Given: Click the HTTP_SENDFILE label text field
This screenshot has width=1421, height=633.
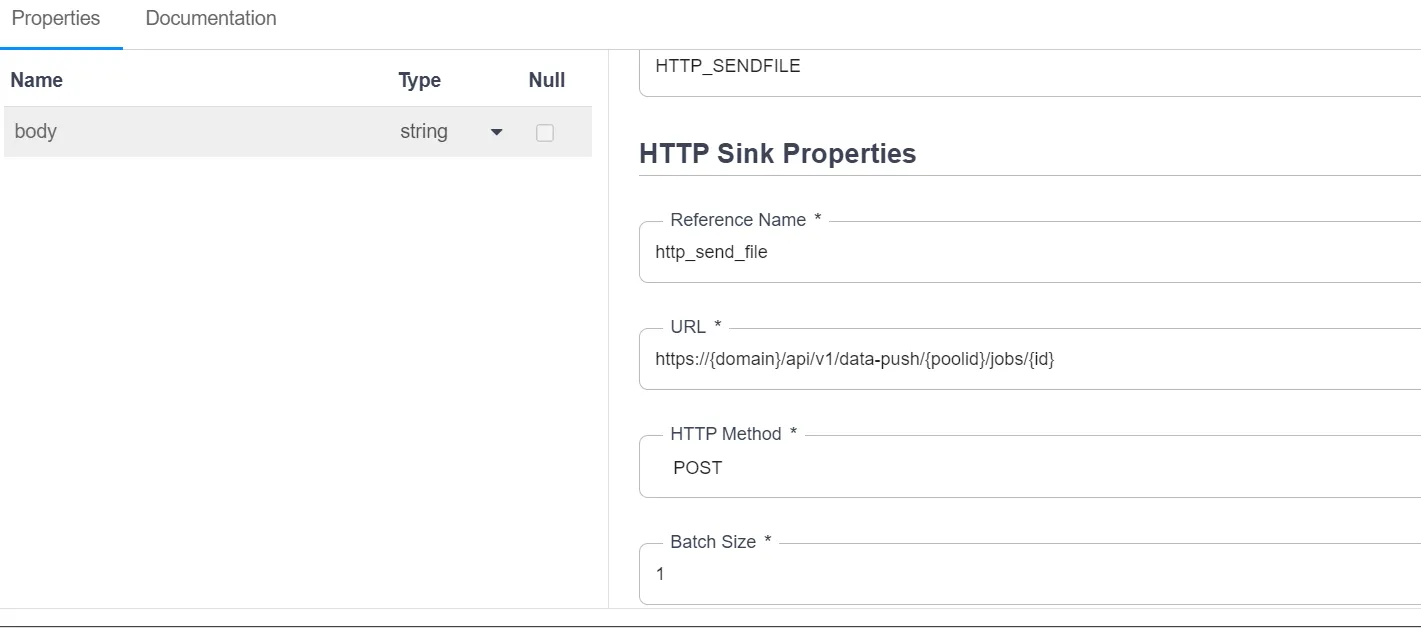Looking at the screenshot, I should coord(1030,67).
